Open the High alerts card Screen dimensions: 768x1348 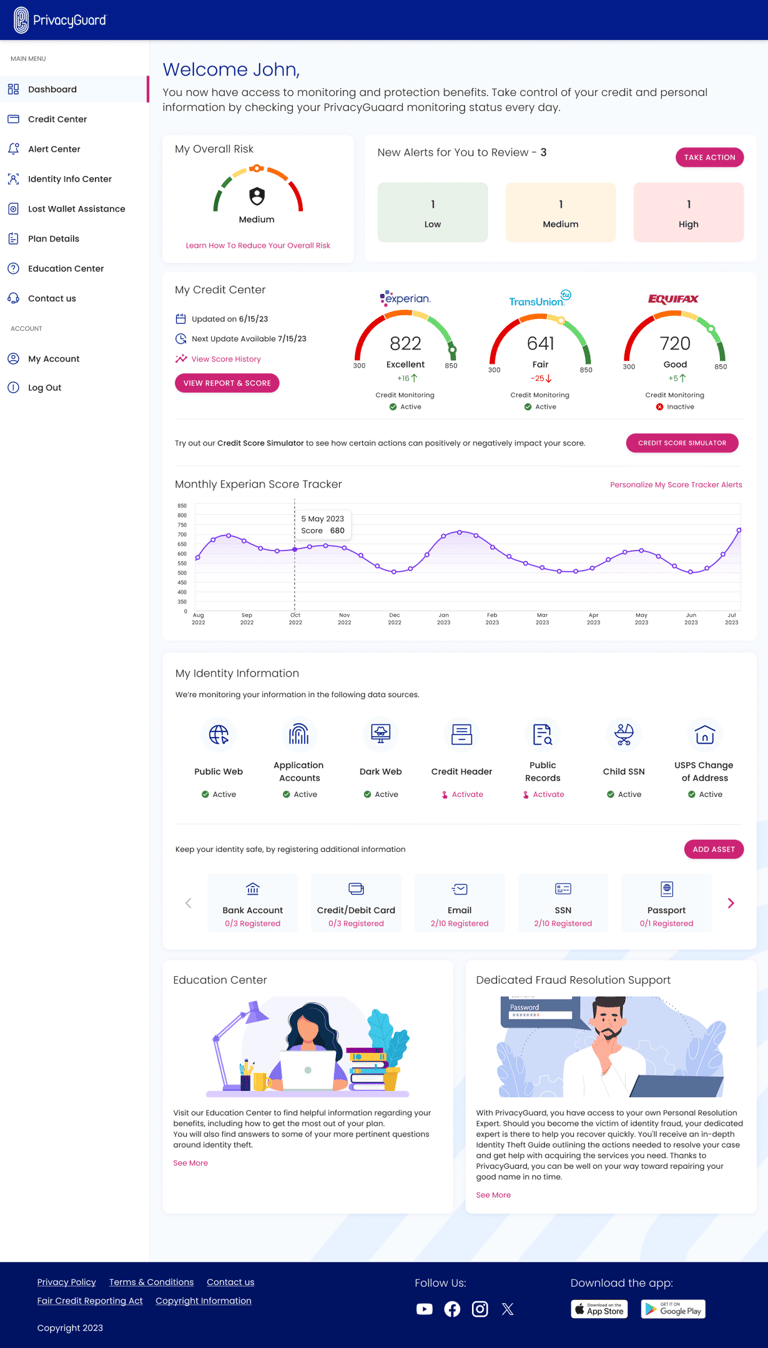click(689, 212)
